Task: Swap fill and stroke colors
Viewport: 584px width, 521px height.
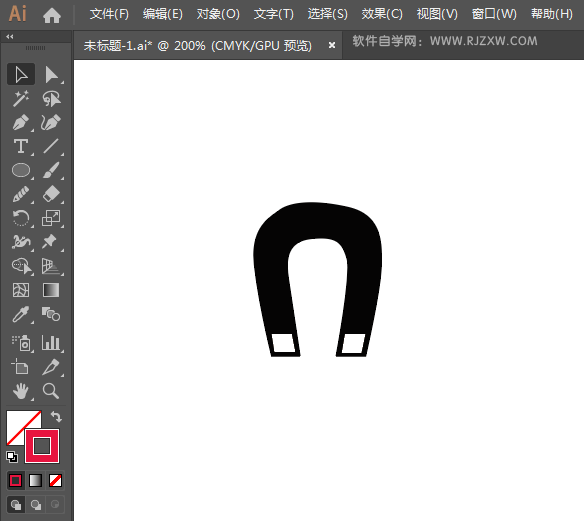Action: (56, 416)
